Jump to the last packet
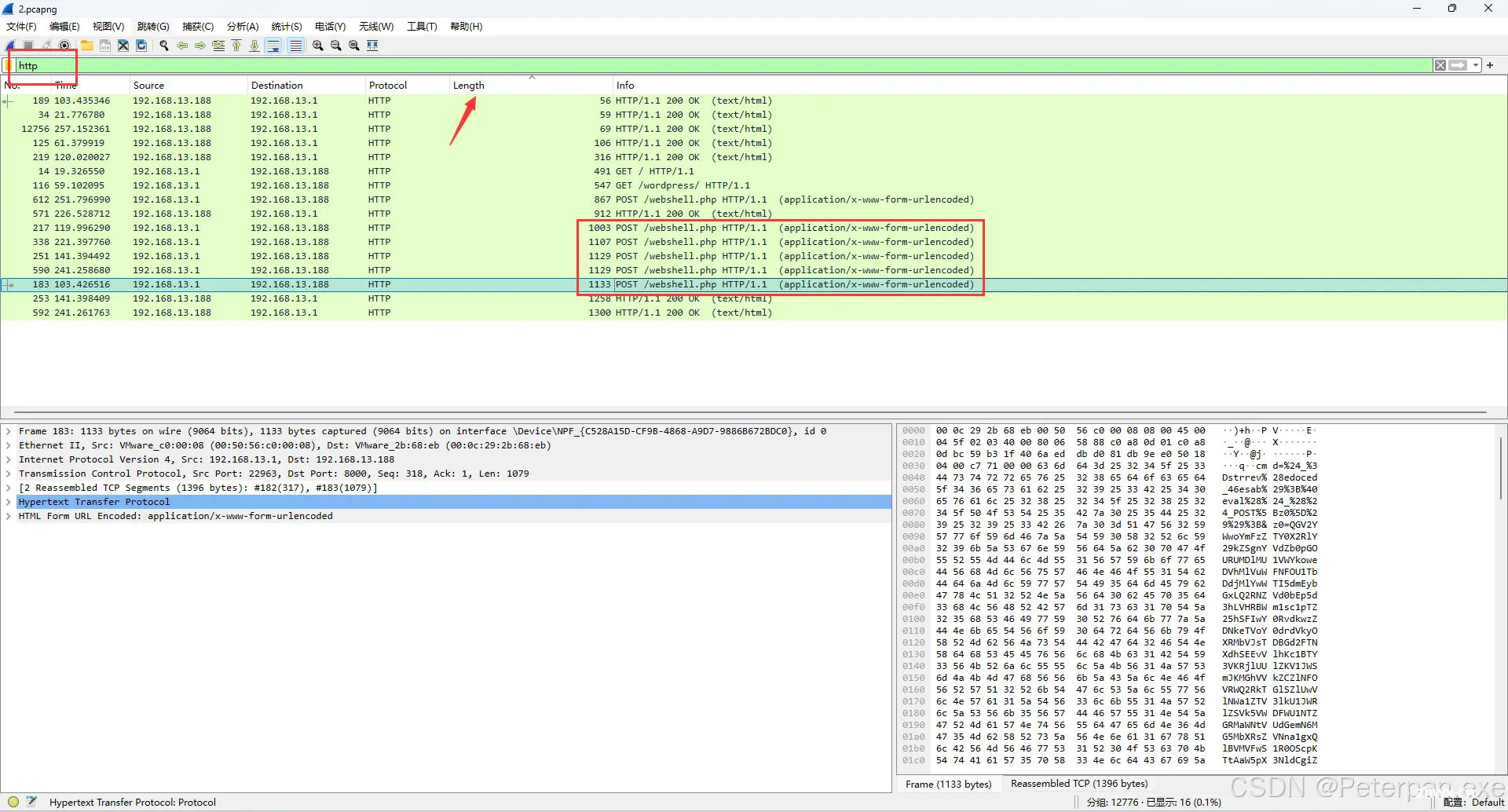The width and height of the screenshot is (1508, 812). [x=254, y=46]
